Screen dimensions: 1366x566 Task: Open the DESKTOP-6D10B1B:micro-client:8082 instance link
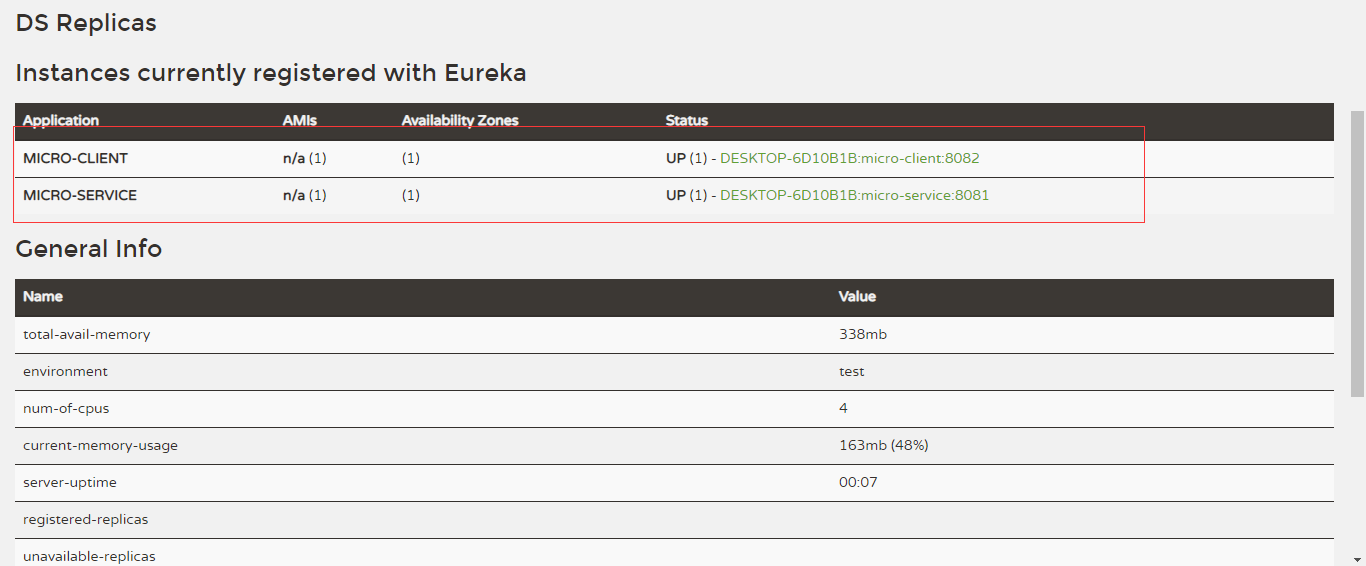[850, 158]
